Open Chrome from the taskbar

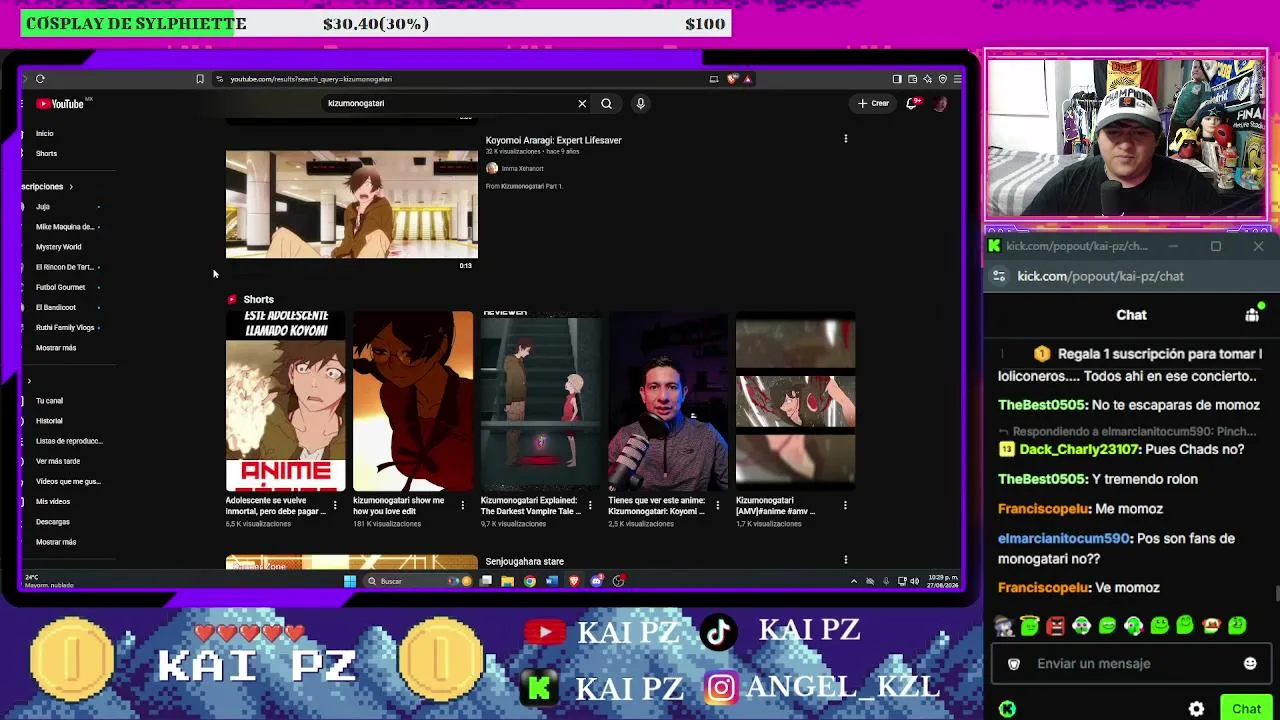tap(529, 581)
